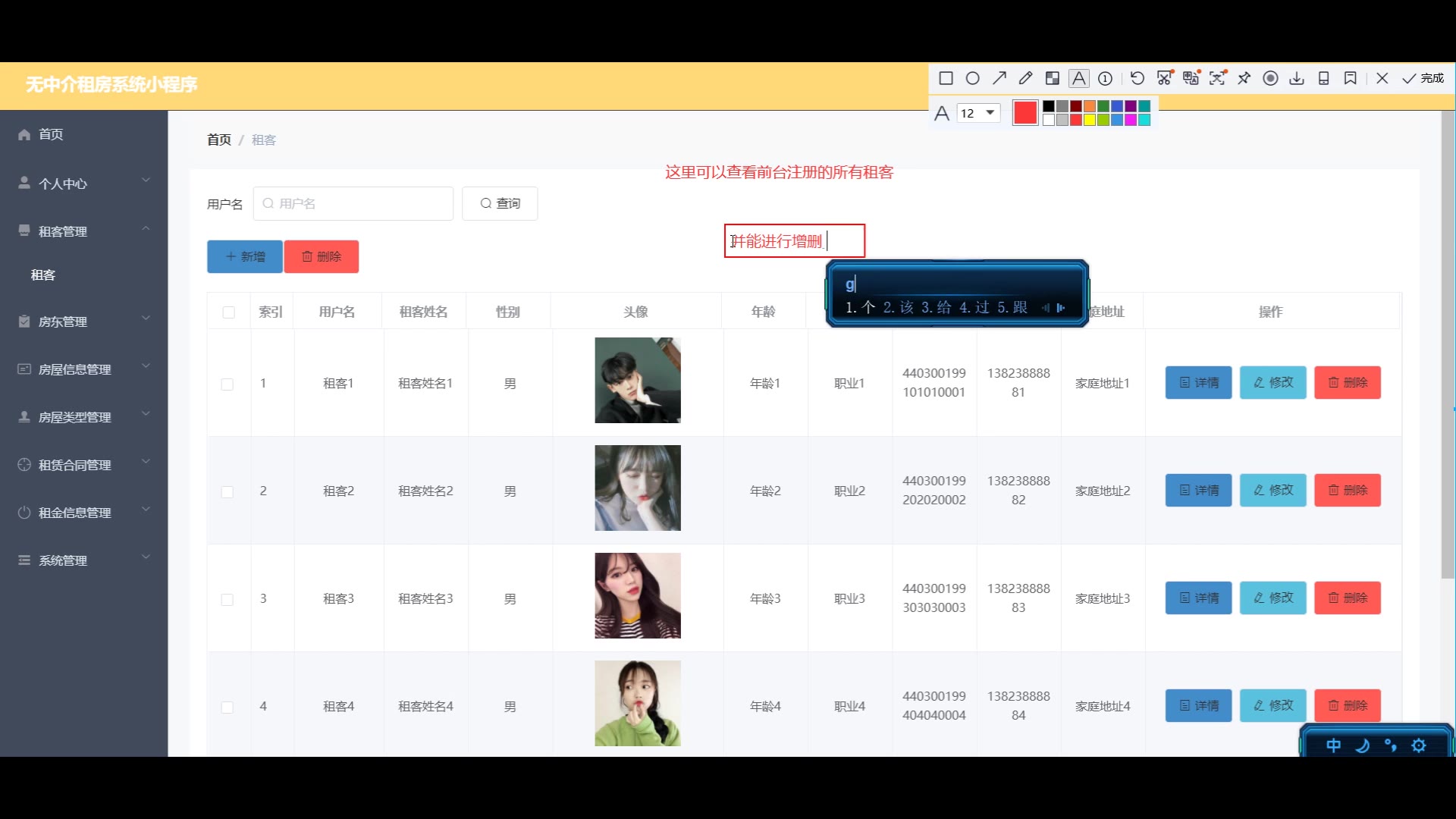Viewport: 1456px width, 819px height.
Task: Tick the header select-all checkbox
Action: 228,312
